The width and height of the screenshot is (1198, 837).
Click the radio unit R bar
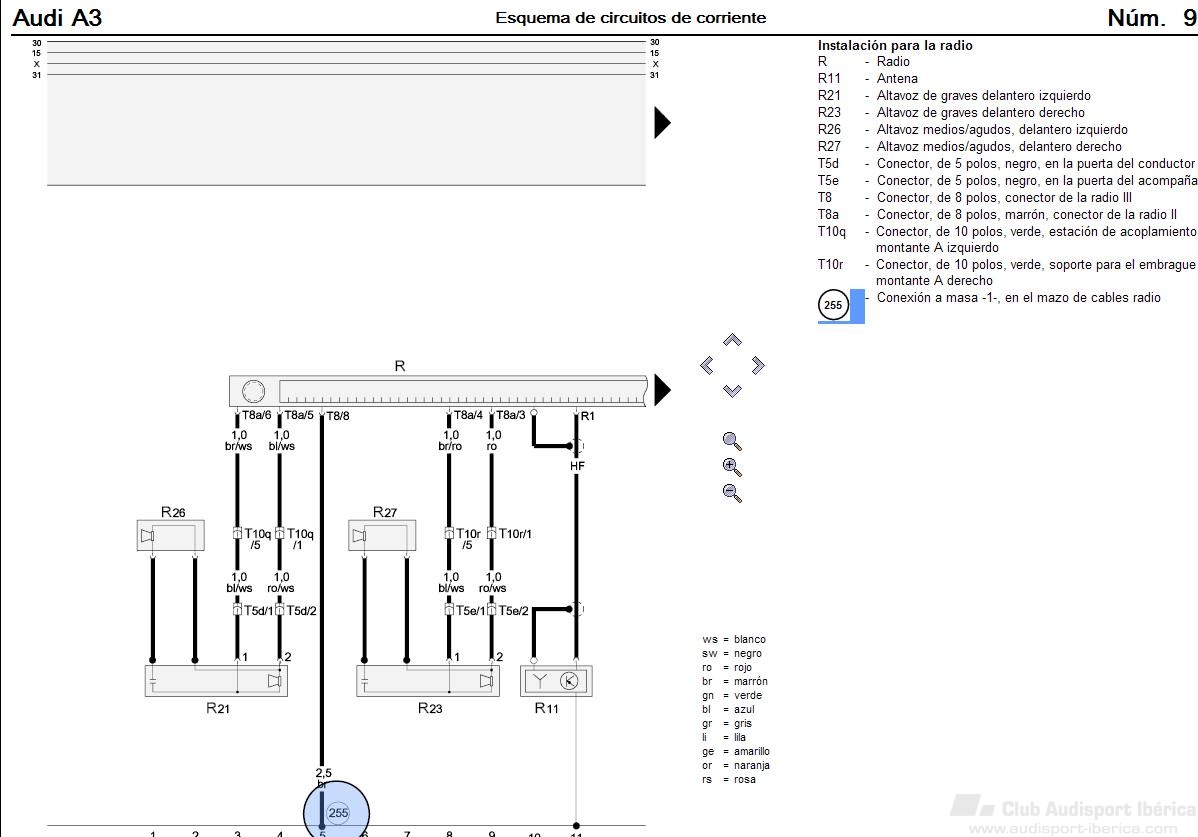[x=438, y=390]
